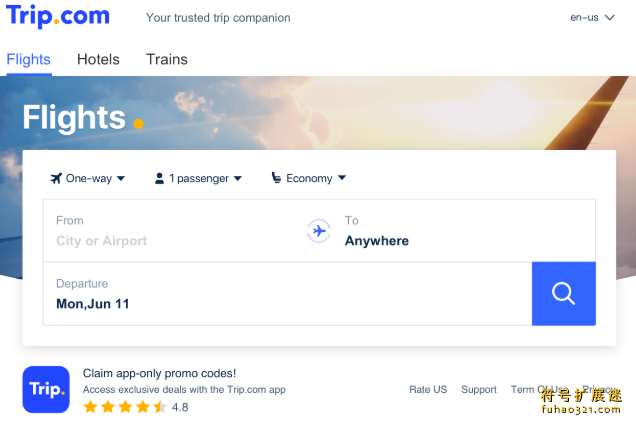The width and height of the screenshot is (636, 424).
Task: Click the swap origin and destination plane icon
Action: click(x=319, y=231)
